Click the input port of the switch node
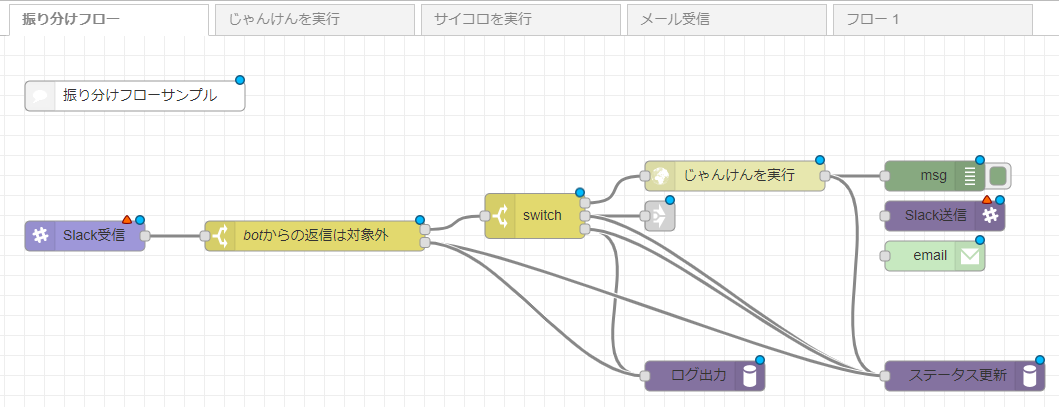The height and width of the screenshot is (407, 1059). point(485,216)
